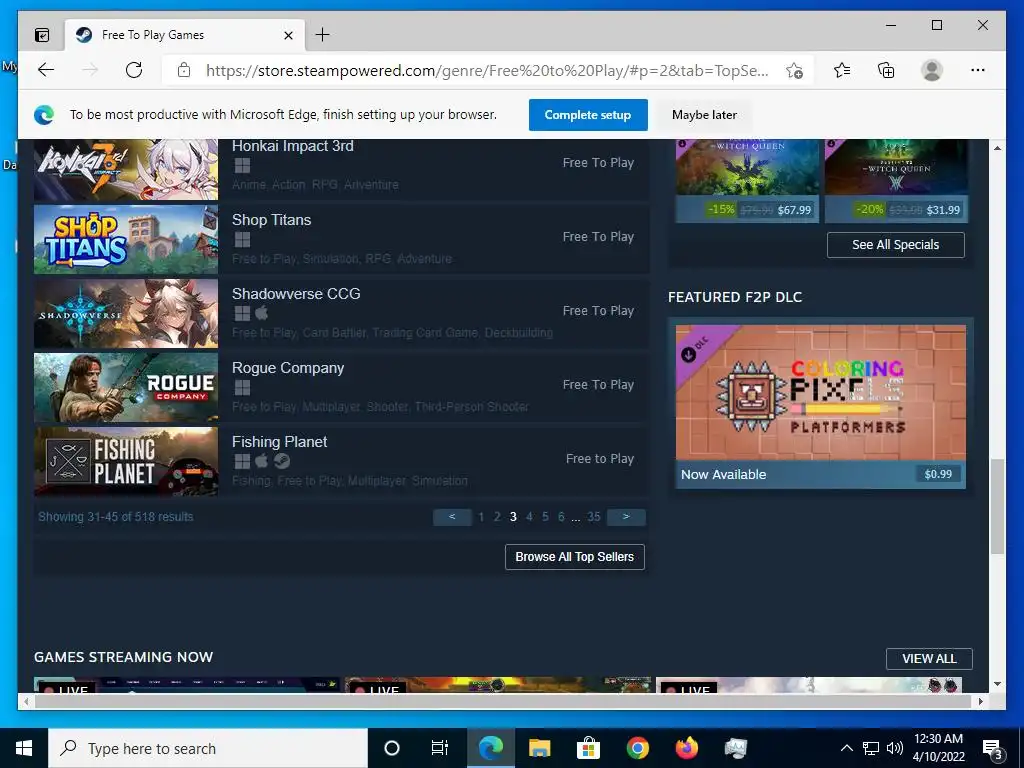Open Cortana circle icon
The image size is (1024, 768).
(x=392, y=748)
